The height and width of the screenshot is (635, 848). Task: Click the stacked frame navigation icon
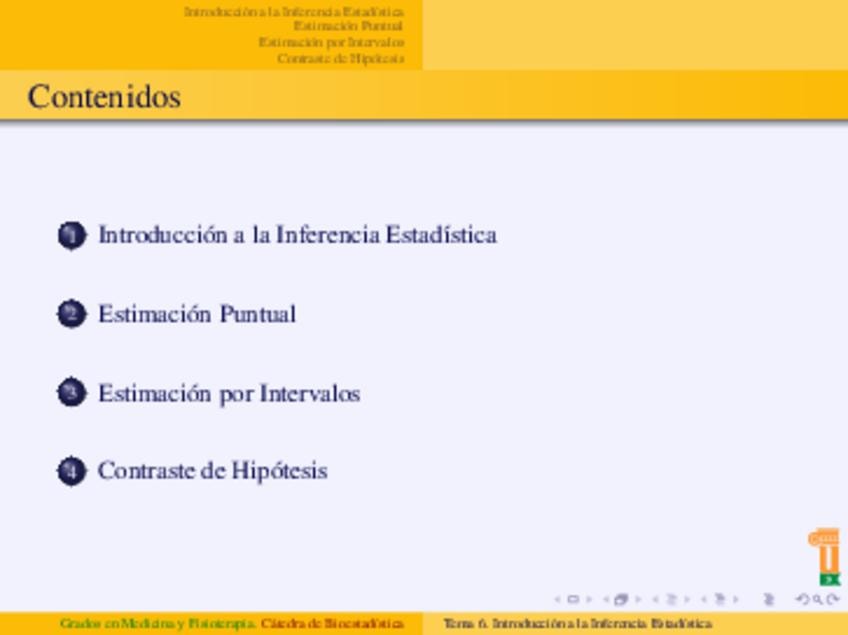click(621, 599)
